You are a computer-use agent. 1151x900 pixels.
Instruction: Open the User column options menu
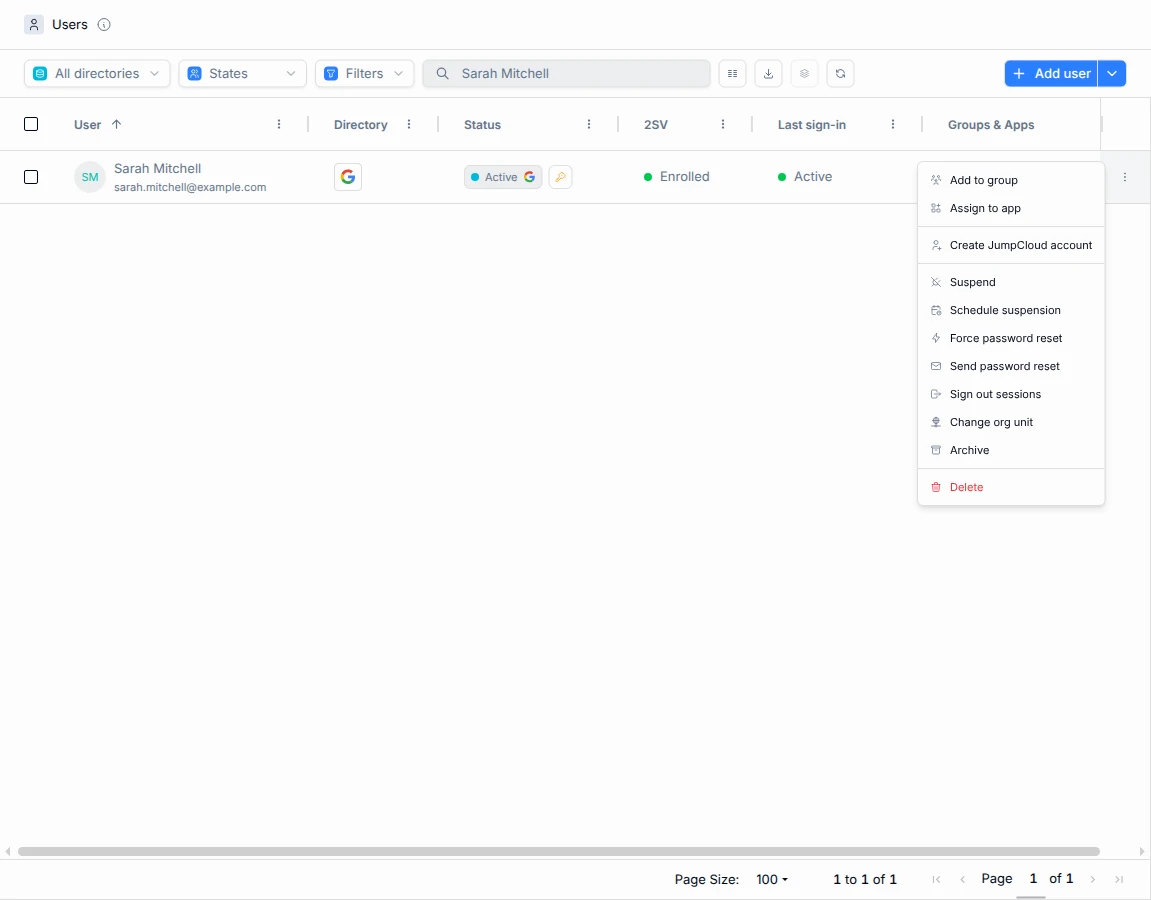coord(279,125)
